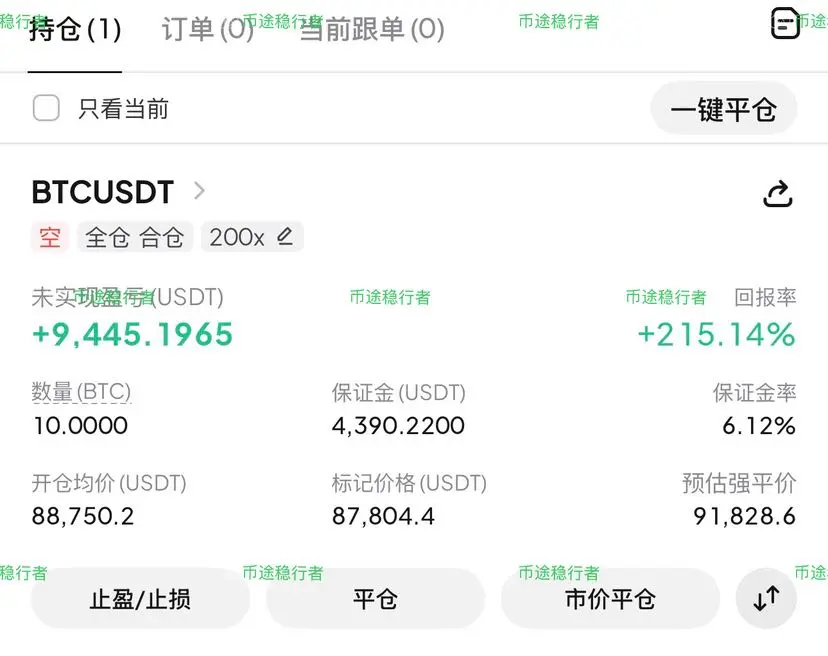Tap the 空 short direction tag
Screen dimensions: 828x656
[x=50, y=237]
